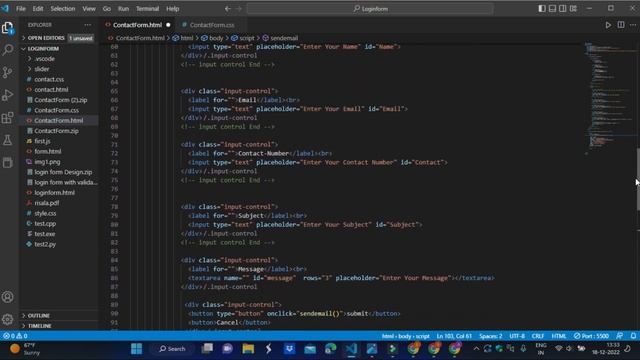Click breadcrumb item script
This screenshot has height=360, width=640.
tap(243, 38)
